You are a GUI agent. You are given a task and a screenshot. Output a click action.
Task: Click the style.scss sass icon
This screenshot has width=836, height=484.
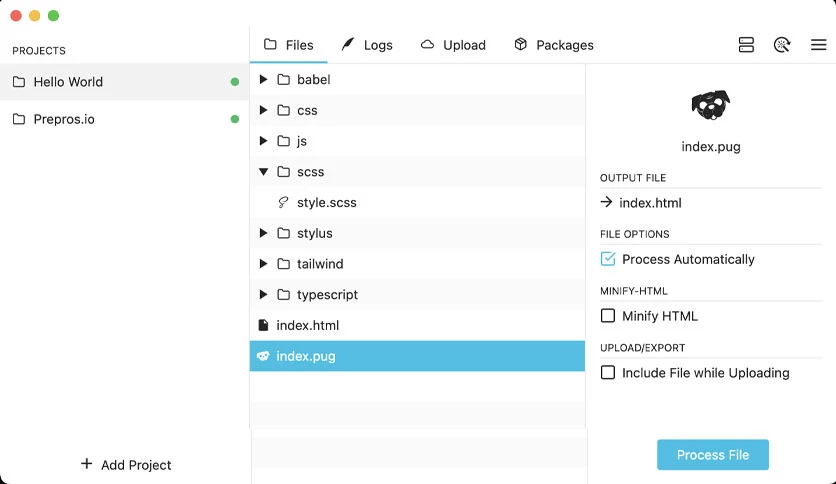tap(283, 203)
